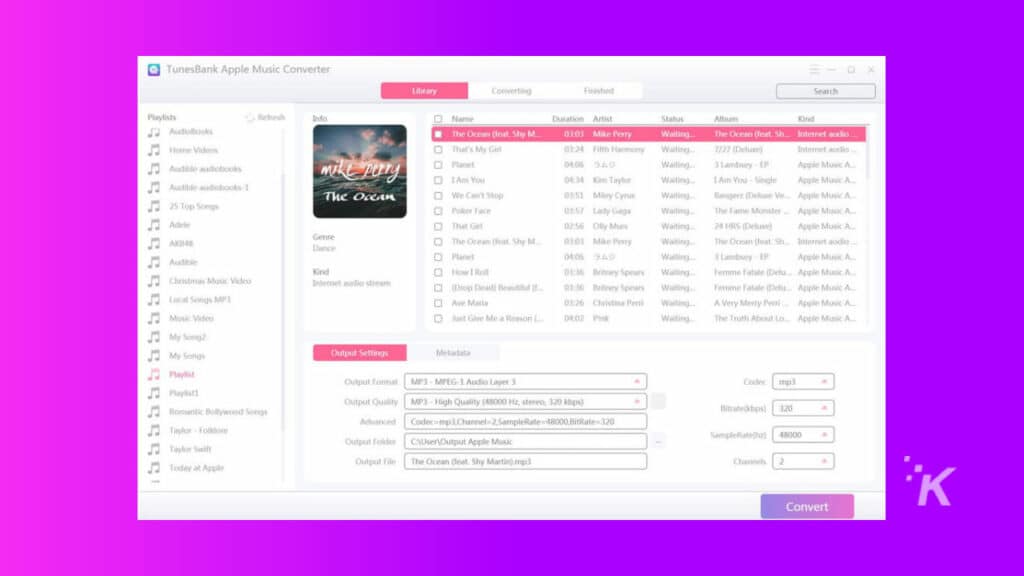Select the icon for Romantic Bollywood Songs
Viewport: 1024px width, 576px height.
[154, 412]
